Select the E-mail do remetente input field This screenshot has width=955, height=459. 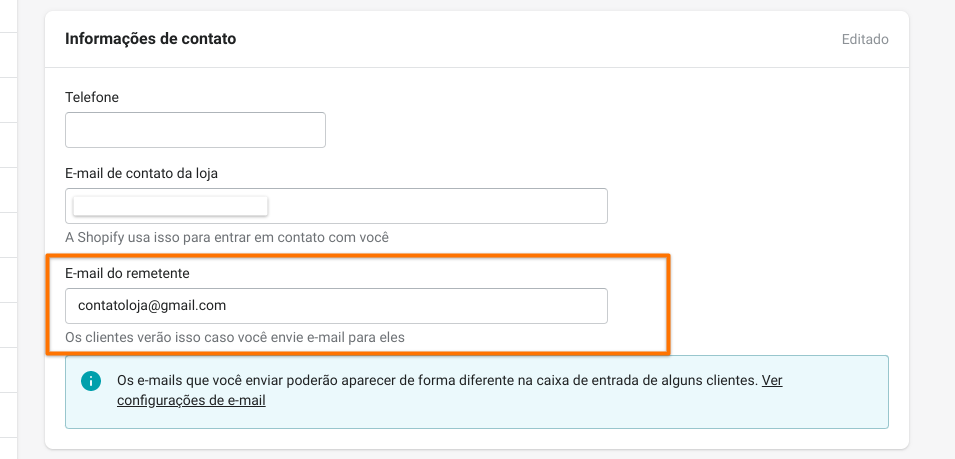[x=336, y=306]
